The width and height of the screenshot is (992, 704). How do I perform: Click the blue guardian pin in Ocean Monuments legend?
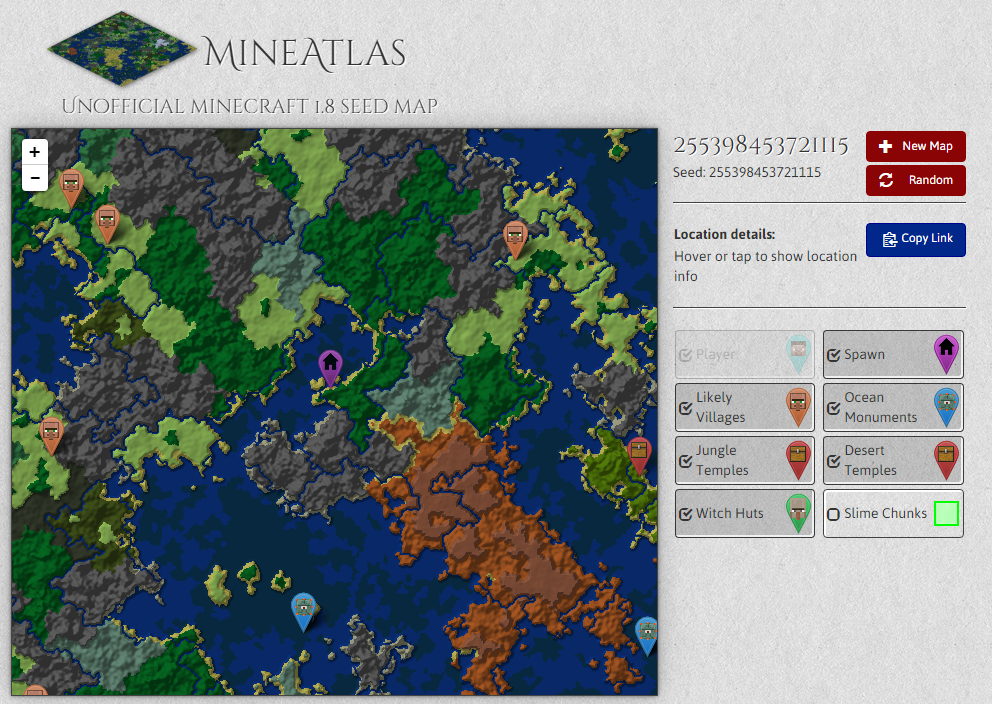pos(946,407)
